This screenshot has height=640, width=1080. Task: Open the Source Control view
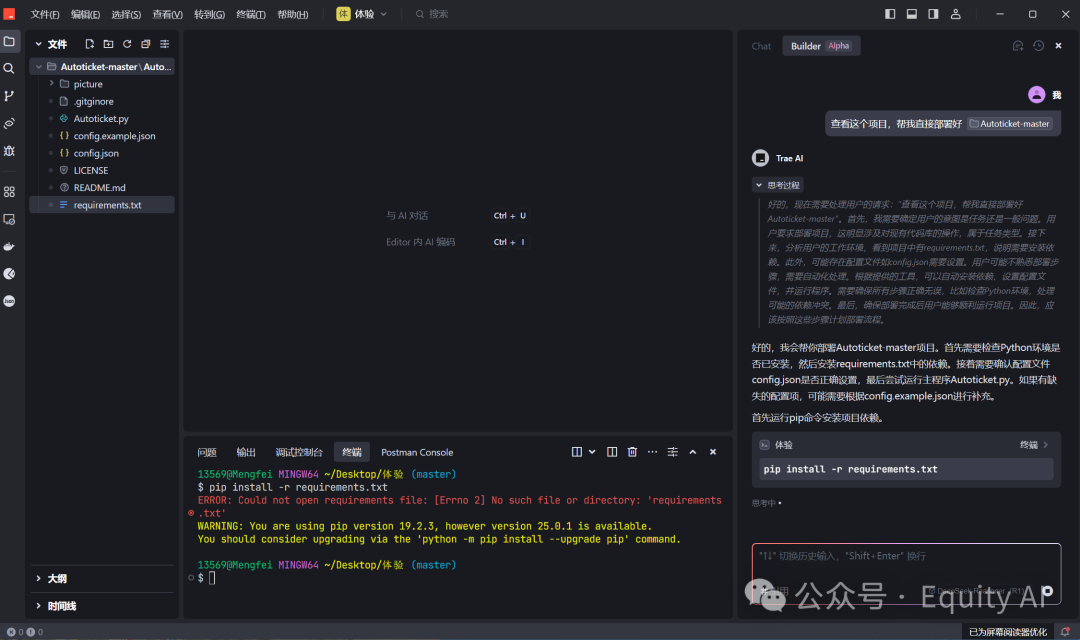[x=9, y=96]
